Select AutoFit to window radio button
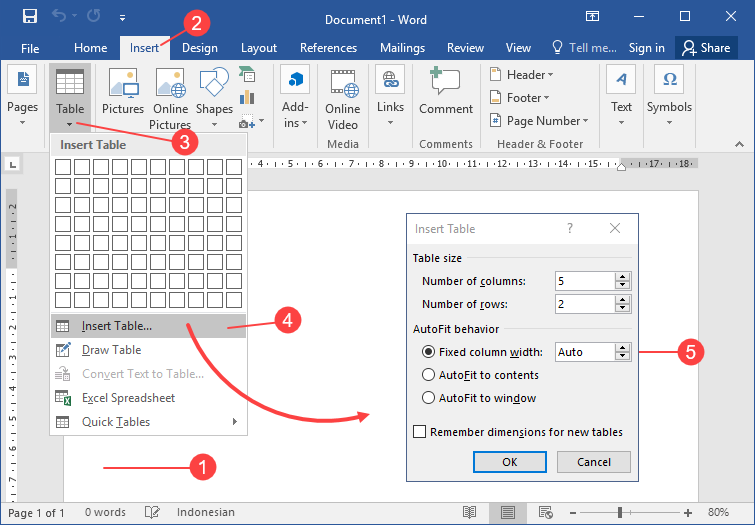The height and width of the screenshot is (525, 755). coord(428,398)
